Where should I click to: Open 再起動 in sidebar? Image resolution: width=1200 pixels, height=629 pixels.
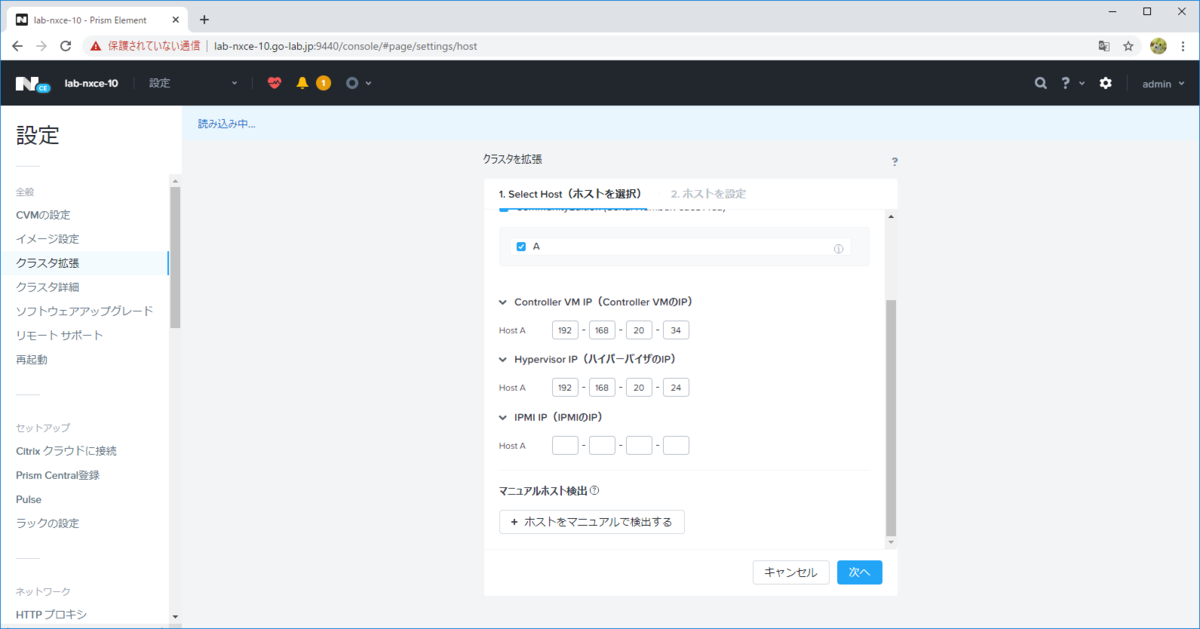(x=31, y=359)
